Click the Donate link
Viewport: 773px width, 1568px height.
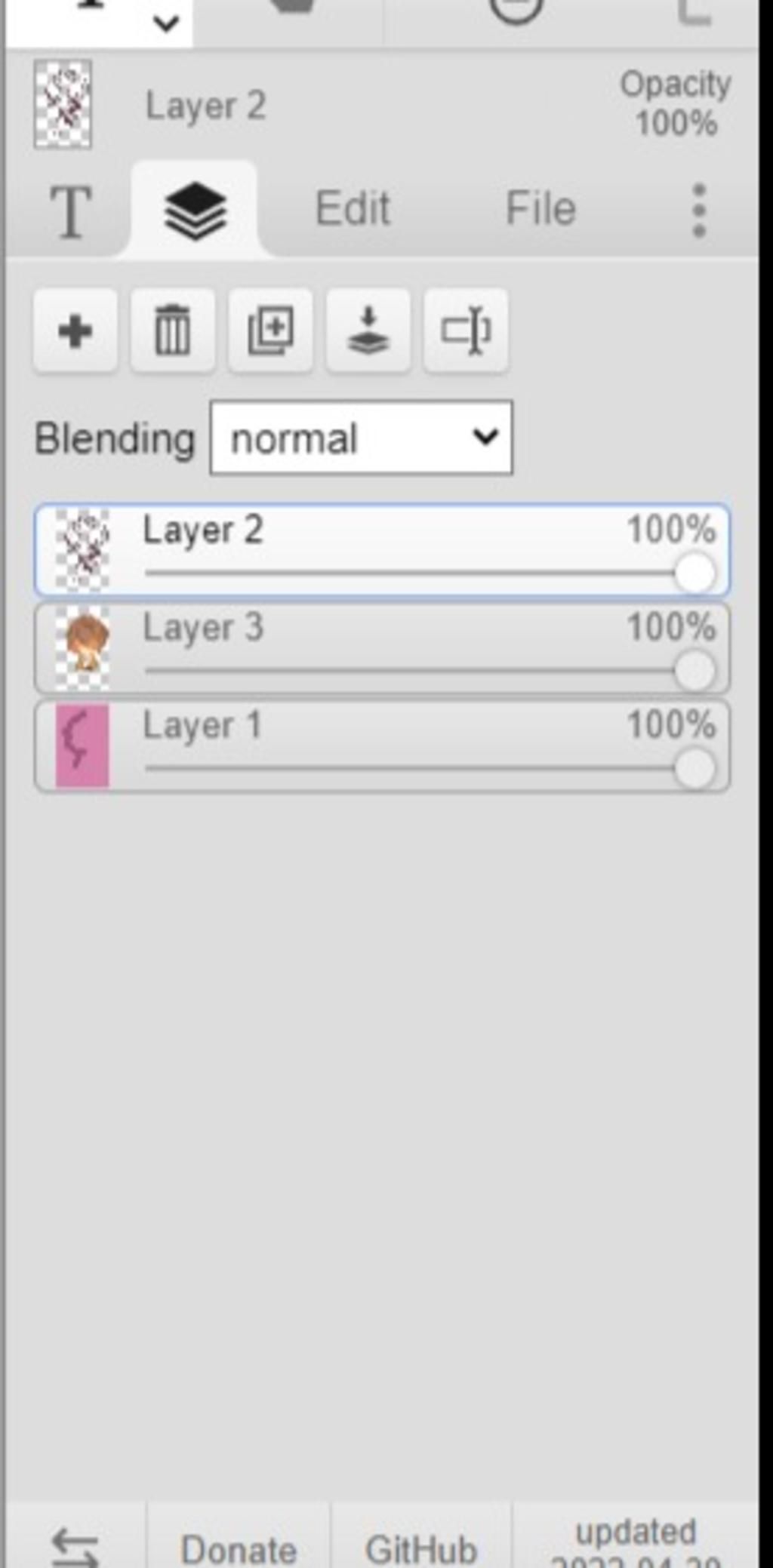click(239, 1550)
